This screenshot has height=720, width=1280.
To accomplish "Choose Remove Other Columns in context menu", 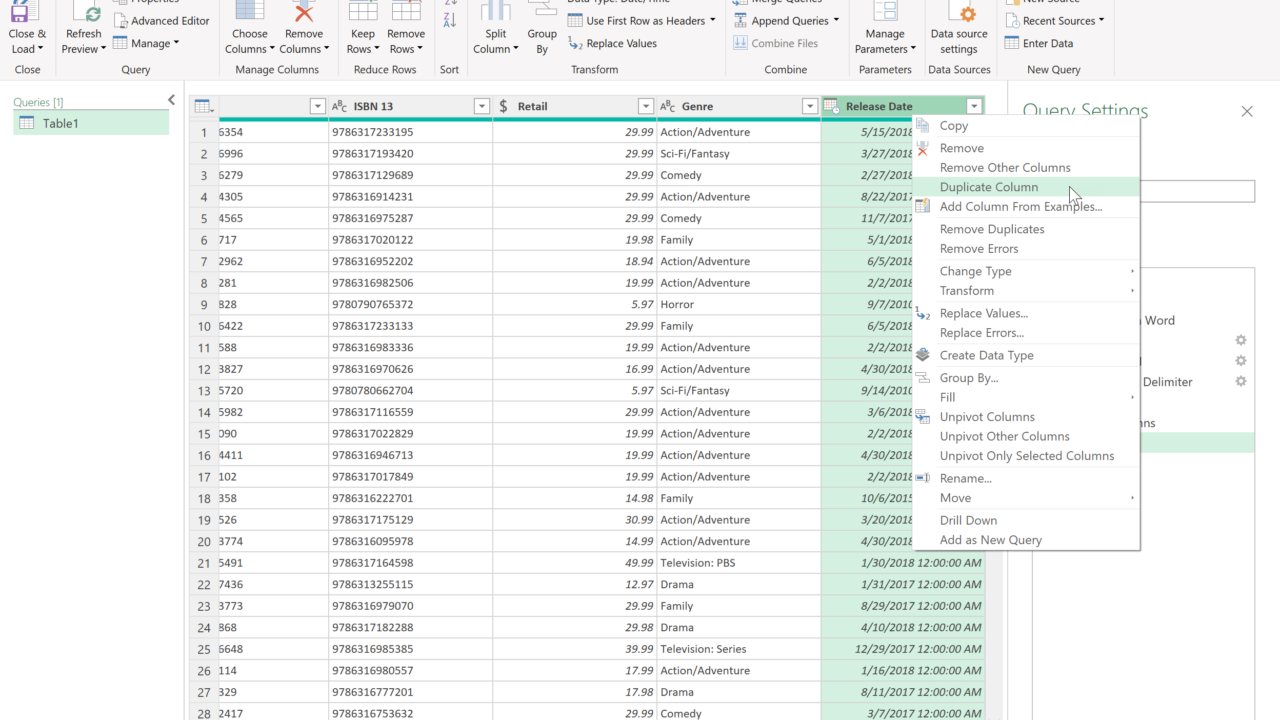I will click(x=1004, y=168).
